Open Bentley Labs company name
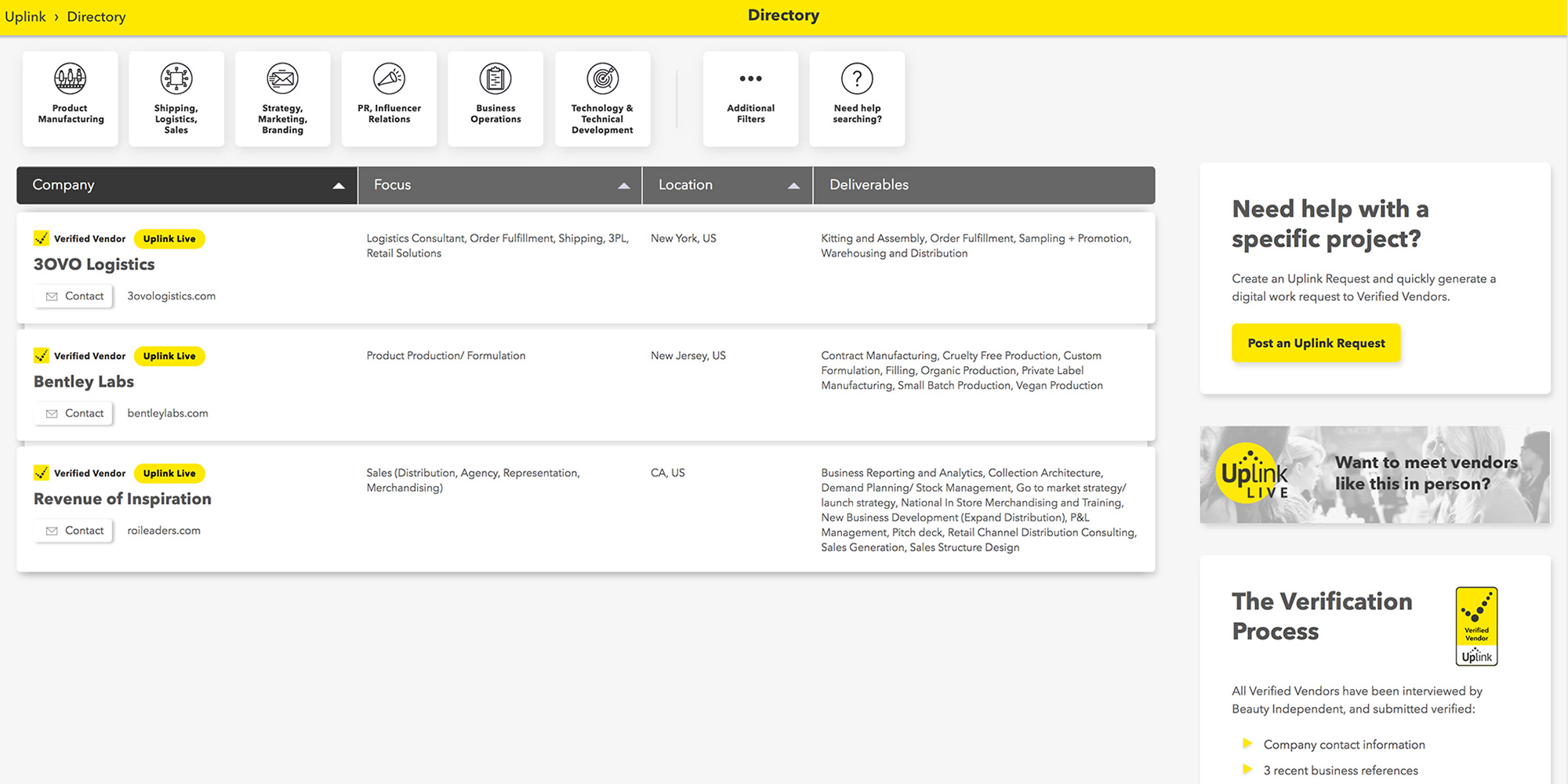1568x784 pixels. [x=84, y=382]
